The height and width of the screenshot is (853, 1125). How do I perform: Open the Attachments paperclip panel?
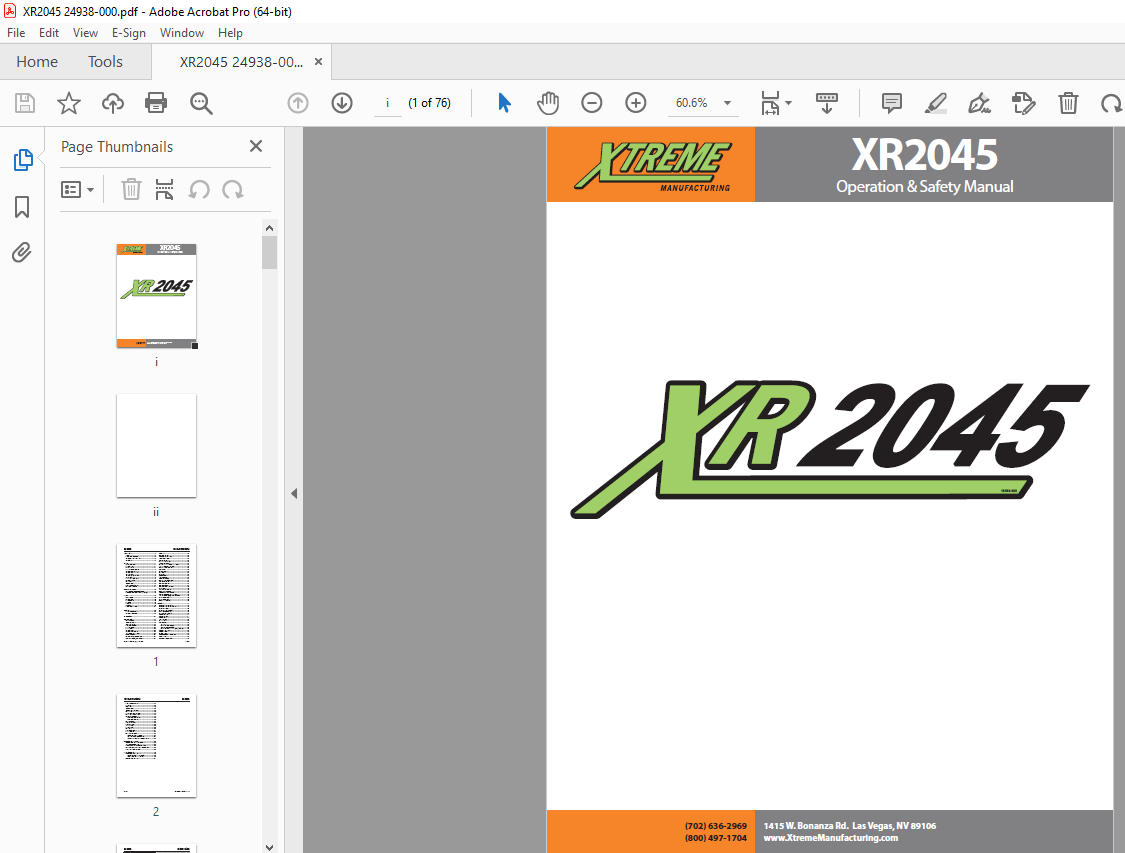(22, 253)
